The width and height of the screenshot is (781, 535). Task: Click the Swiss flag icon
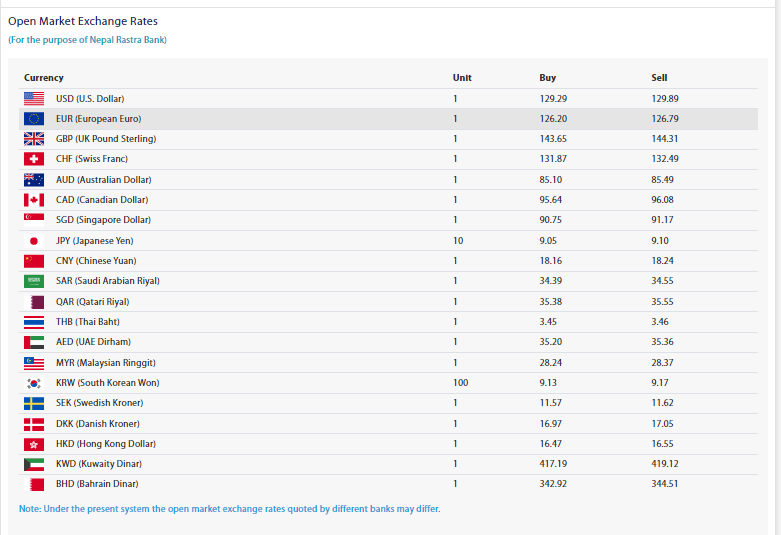[34, 159]
